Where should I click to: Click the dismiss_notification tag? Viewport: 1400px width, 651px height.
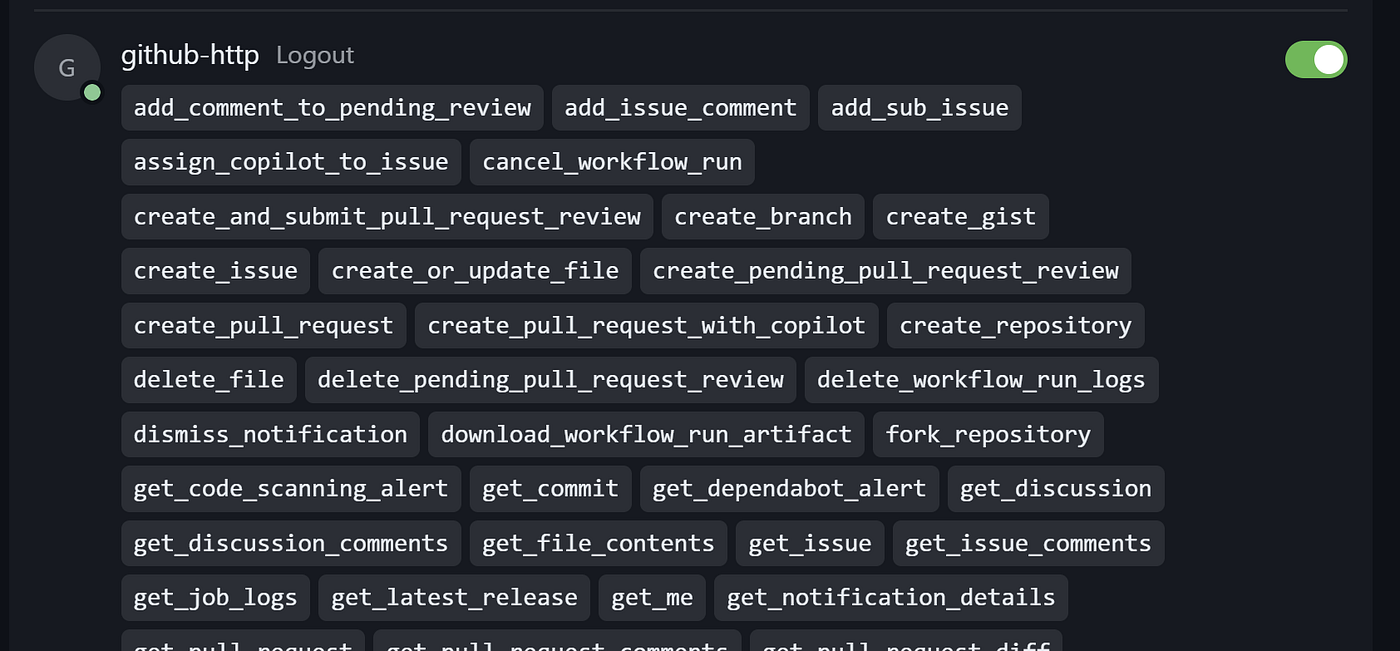271,434
